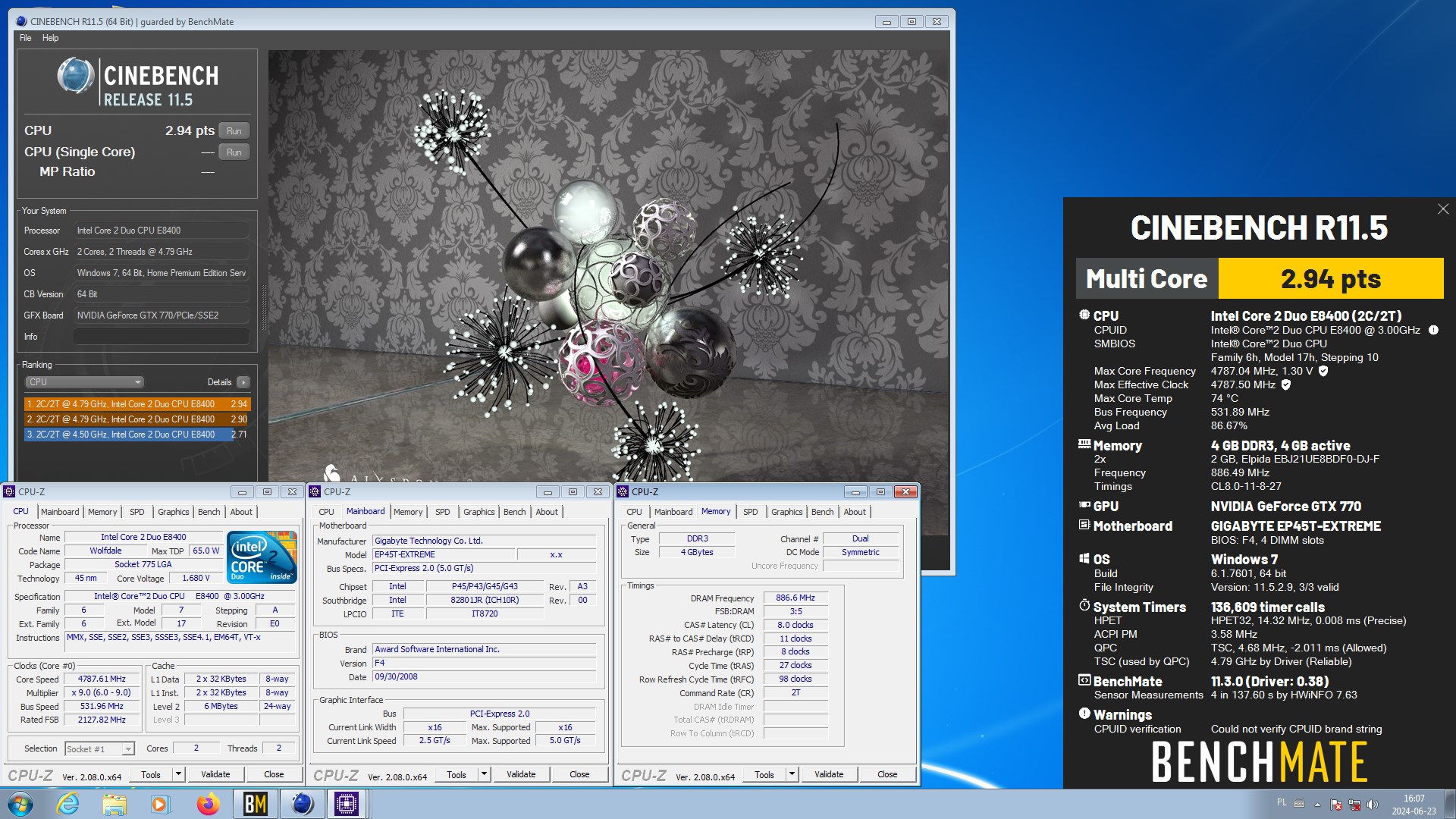Click the Intel Core 2 Duo logo badge
The image size is (1456, 819).
[262, 557]
